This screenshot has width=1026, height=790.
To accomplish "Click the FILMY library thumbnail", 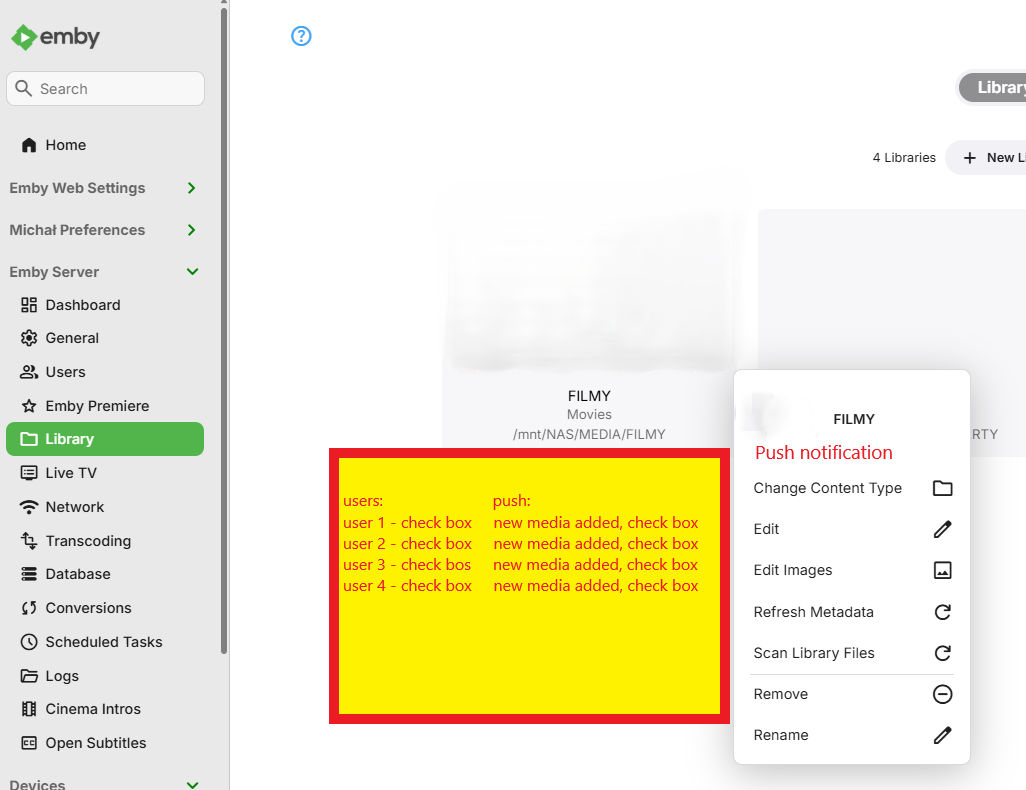I will [589, 291].
